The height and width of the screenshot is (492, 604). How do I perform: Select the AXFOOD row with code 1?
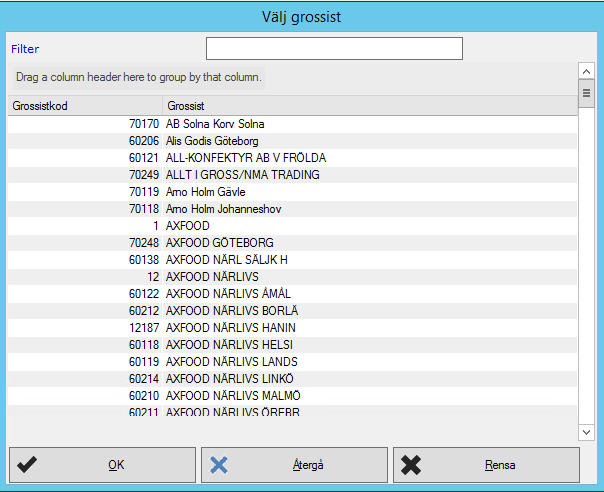[292, 226]
